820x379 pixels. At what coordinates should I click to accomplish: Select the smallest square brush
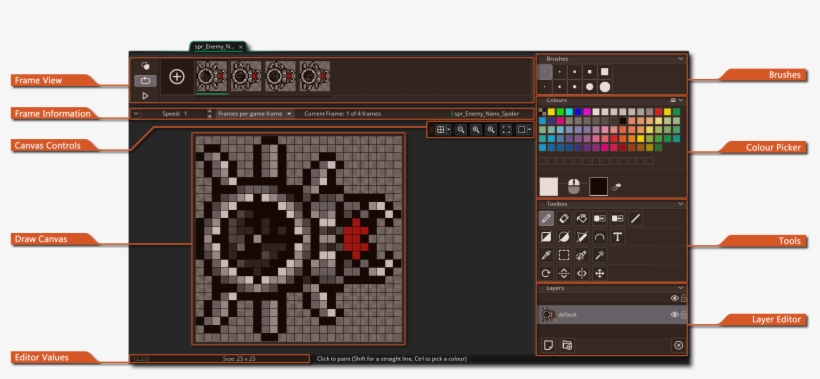coord(545,72)
